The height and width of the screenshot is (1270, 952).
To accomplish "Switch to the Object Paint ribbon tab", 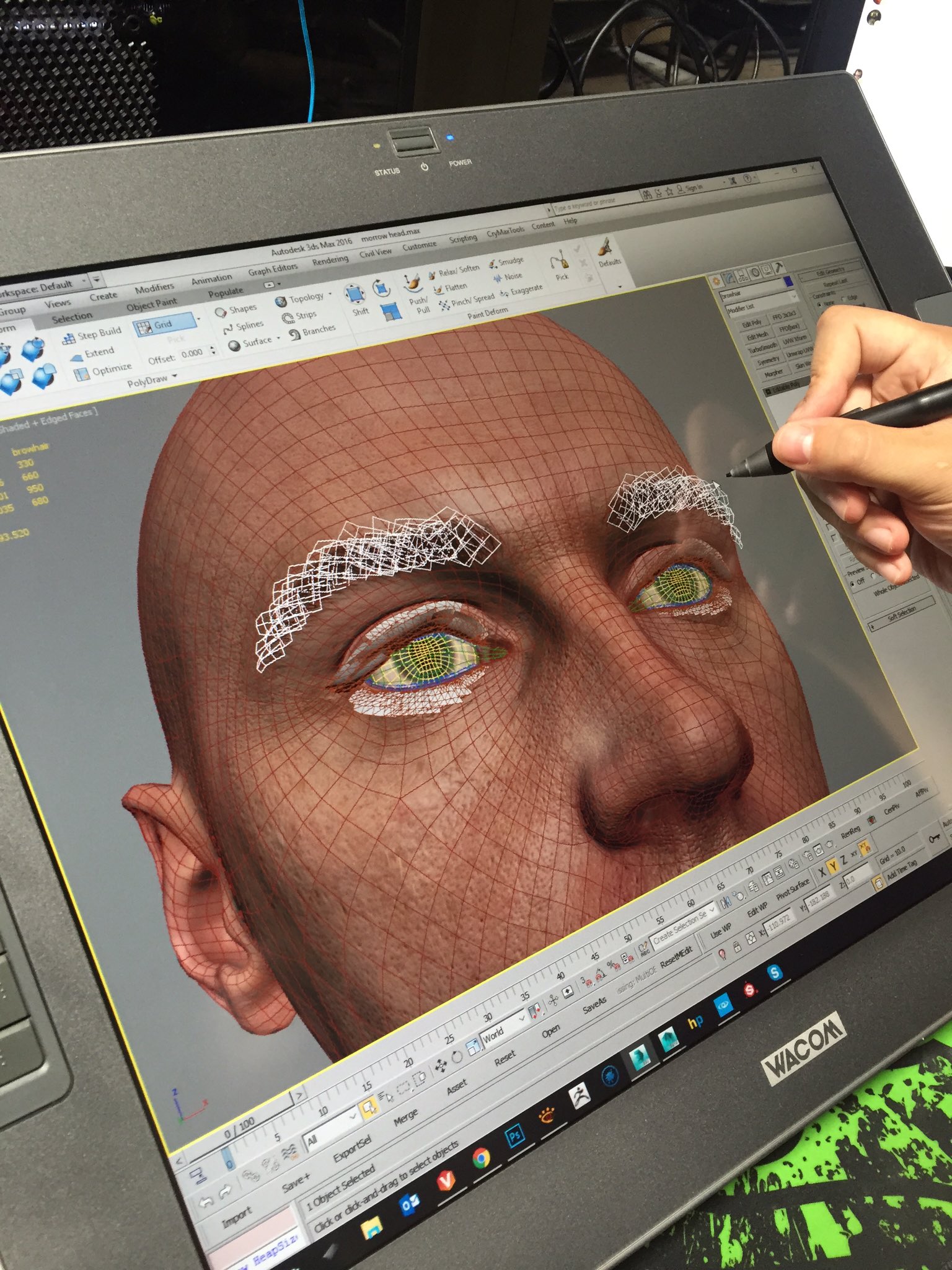I will pos(151,304).
